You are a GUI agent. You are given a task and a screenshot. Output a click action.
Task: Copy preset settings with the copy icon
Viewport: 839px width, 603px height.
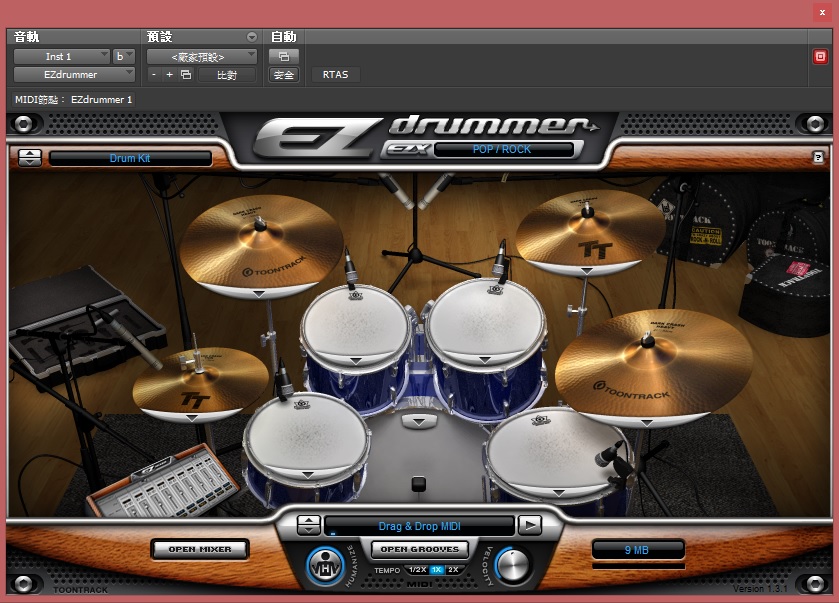tap(186, 74)
